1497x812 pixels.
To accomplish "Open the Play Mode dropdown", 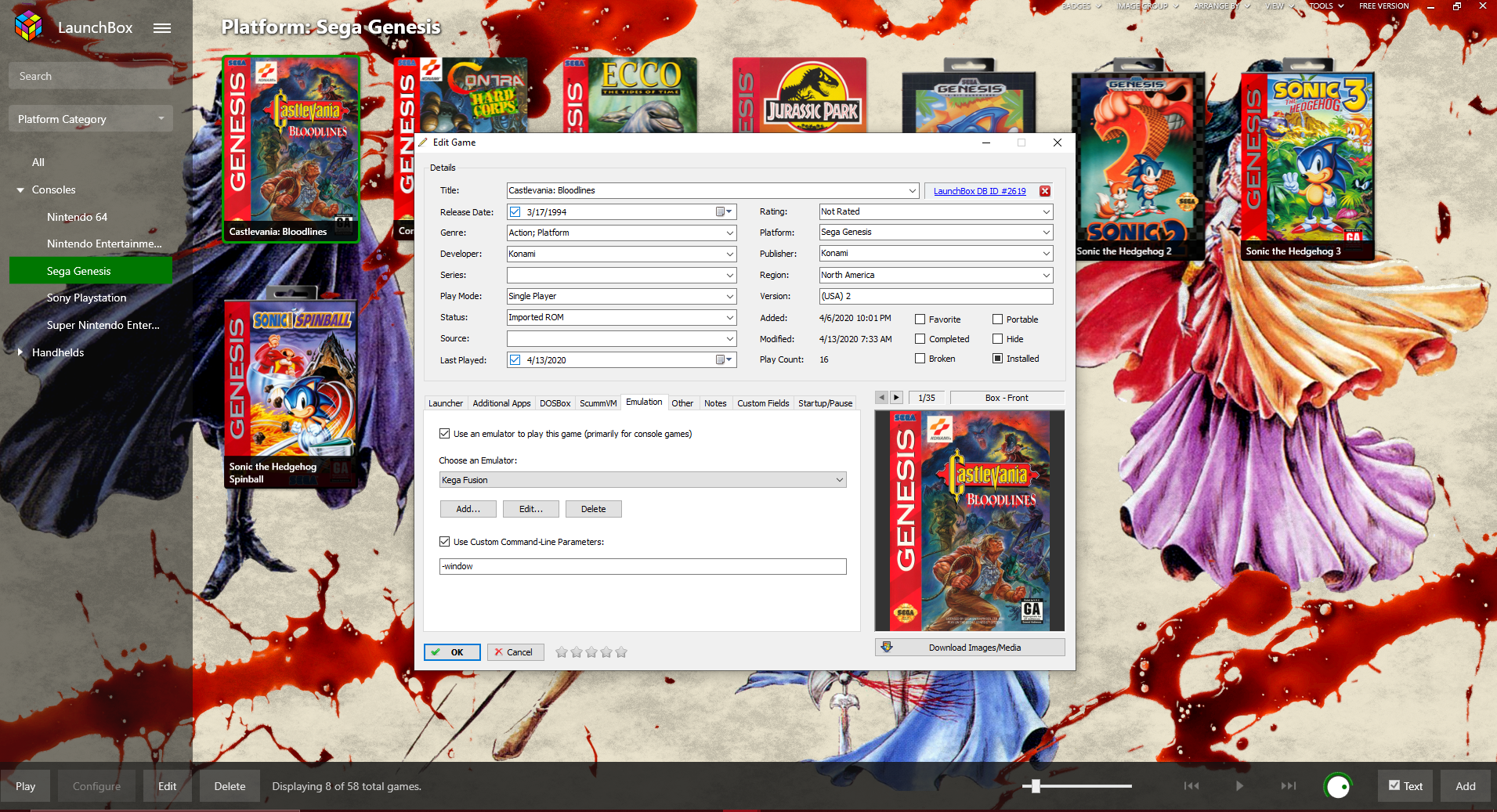I will tap(730, 297).
